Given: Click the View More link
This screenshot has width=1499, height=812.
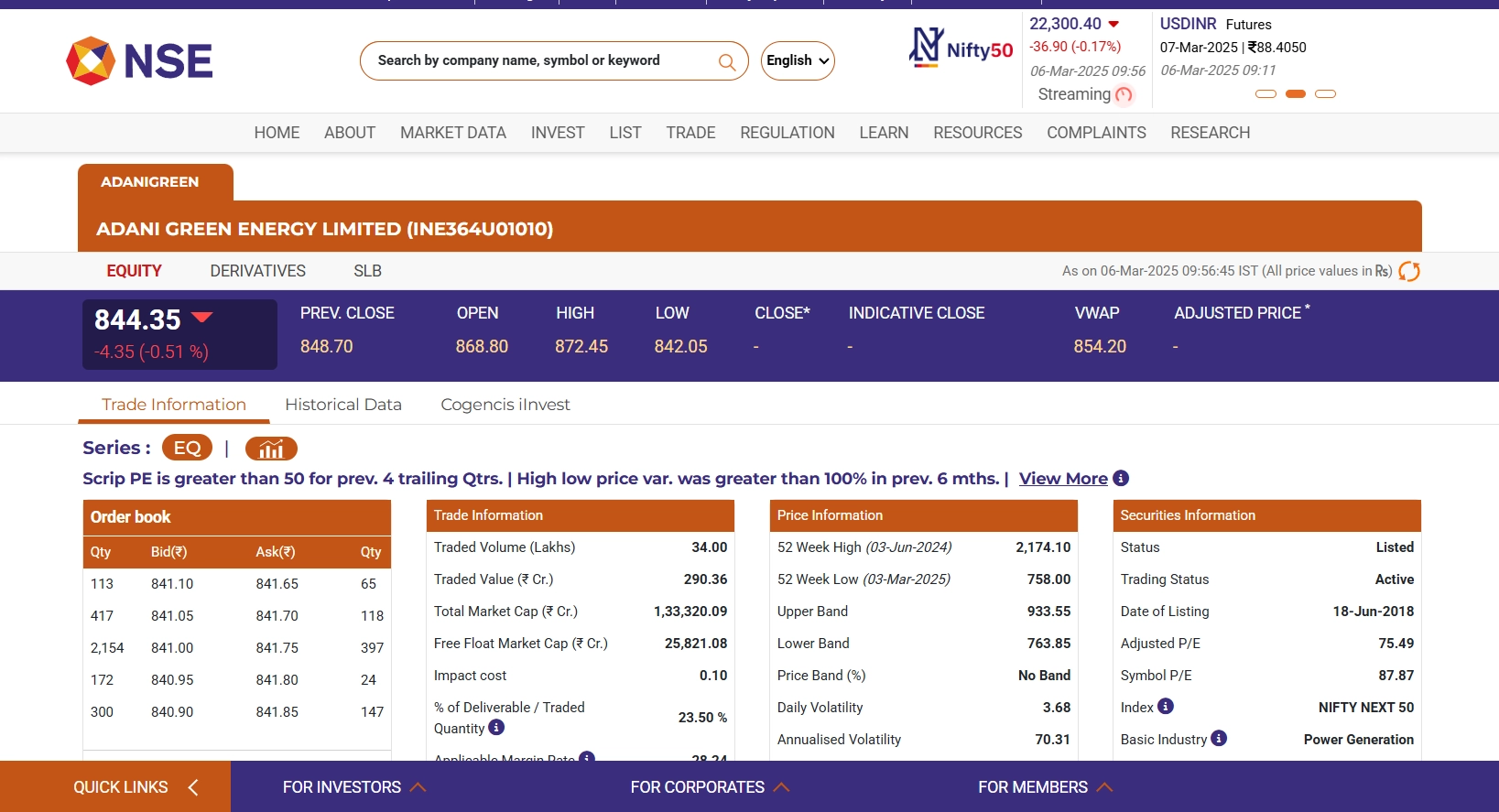Looking at the screenshot, I should click(x=1063, y=479).
